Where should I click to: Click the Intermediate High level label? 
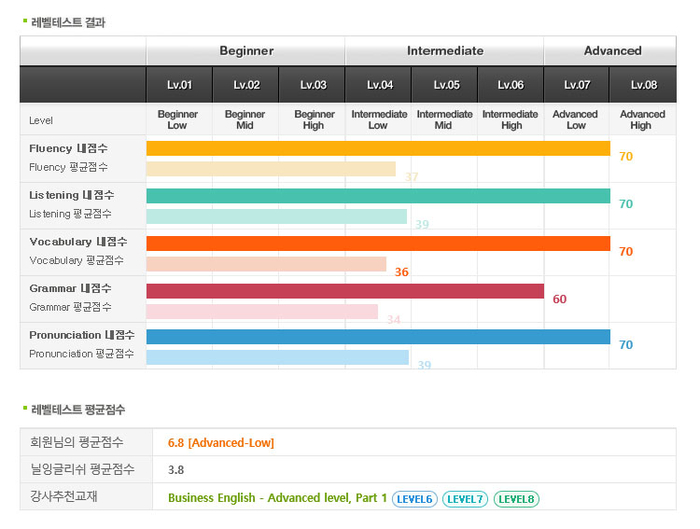click(511, 120)
